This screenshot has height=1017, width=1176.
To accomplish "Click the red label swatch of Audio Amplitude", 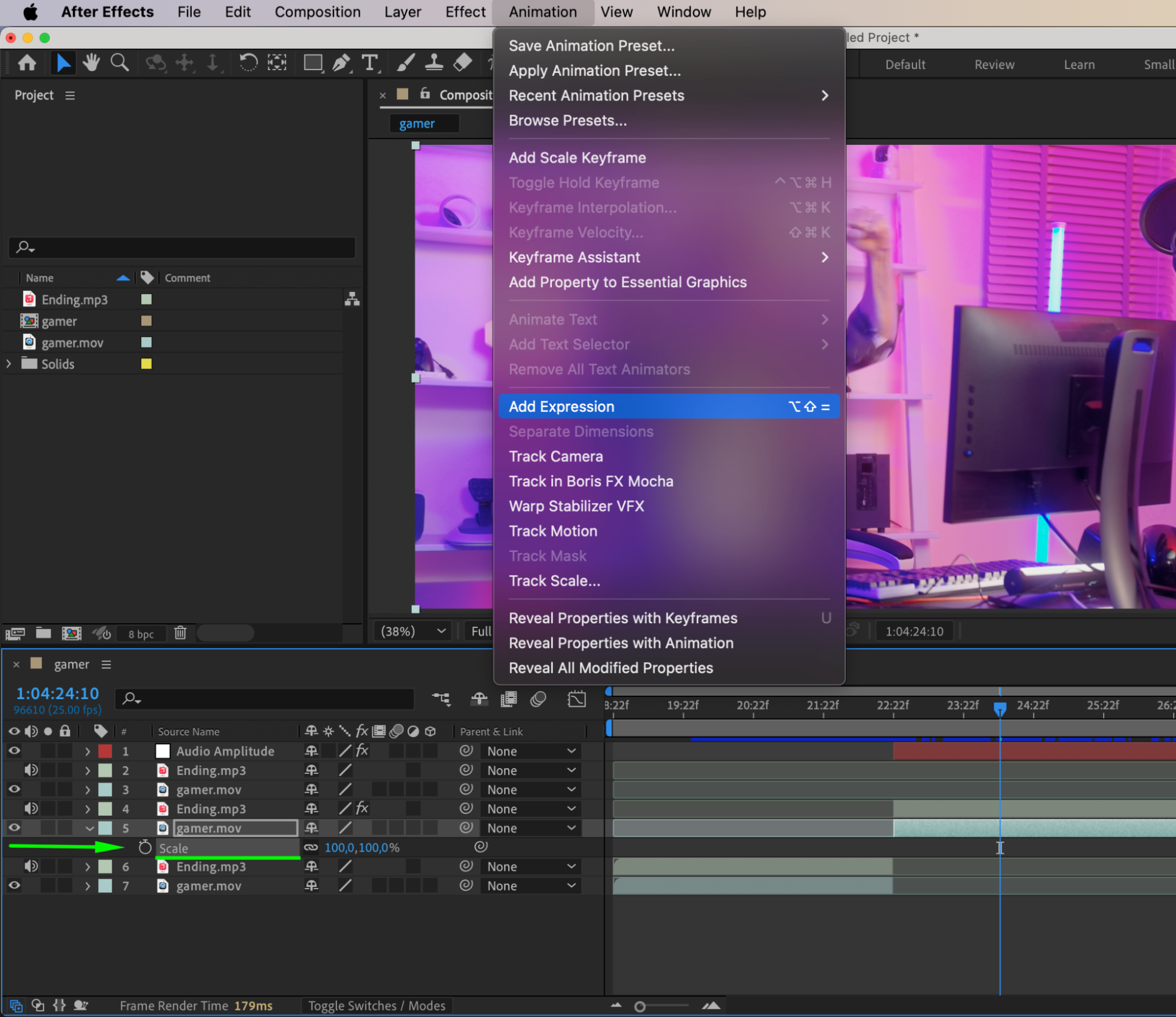I will [x=105, y=751].
